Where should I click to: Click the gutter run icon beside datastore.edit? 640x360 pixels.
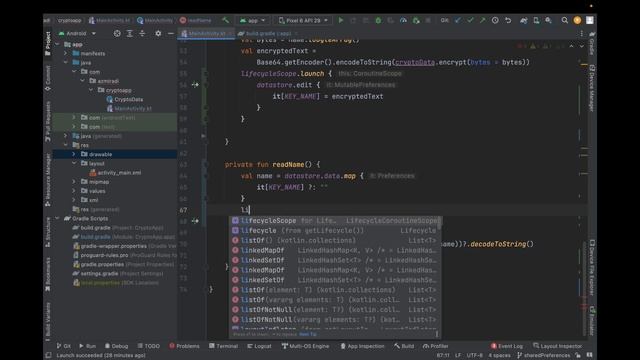195,85
